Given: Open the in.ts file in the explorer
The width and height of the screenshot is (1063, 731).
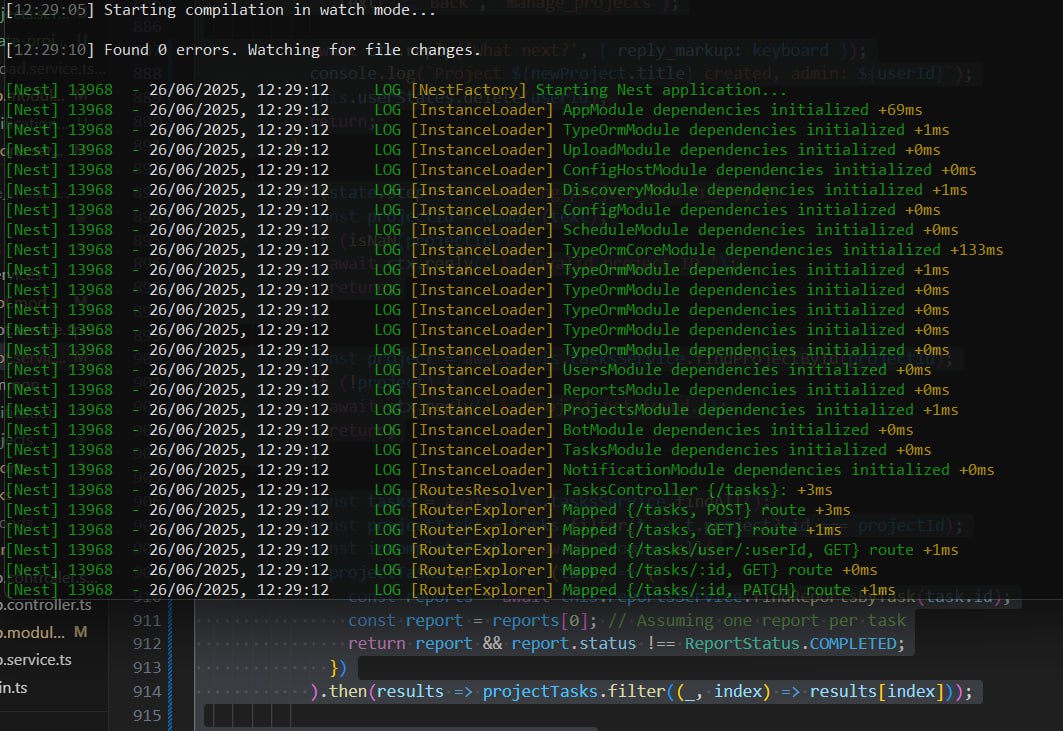Looking at the screenshot, I should 14,688.
